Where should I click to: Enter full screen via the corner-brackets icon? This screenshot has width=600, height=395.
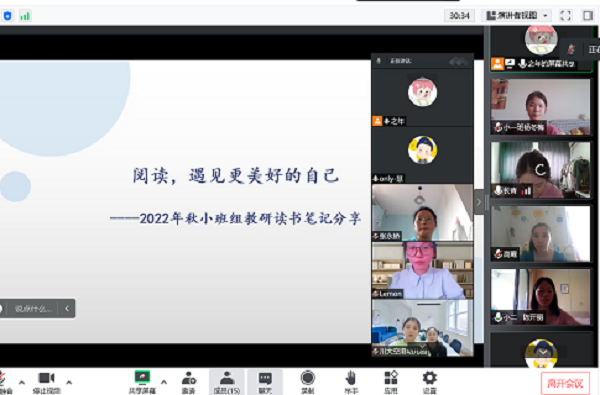point(565,16)
